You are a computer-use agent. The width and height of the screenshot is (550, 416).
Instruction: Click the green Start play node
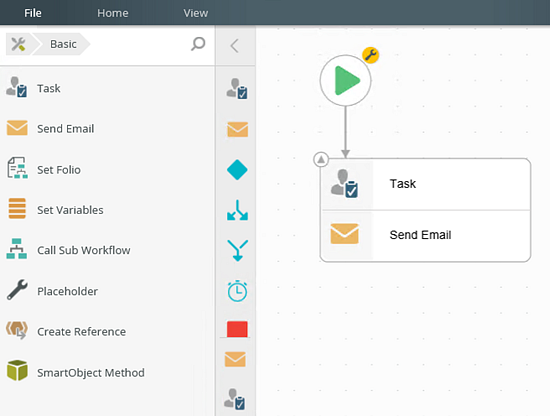point(345,80)
